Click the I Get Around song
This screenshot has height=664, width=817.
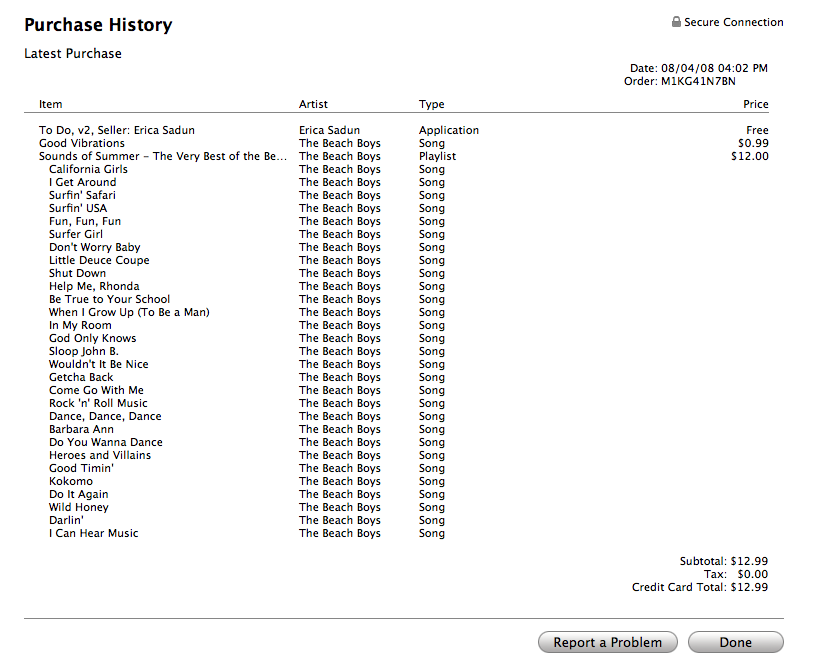coord(82,182)
